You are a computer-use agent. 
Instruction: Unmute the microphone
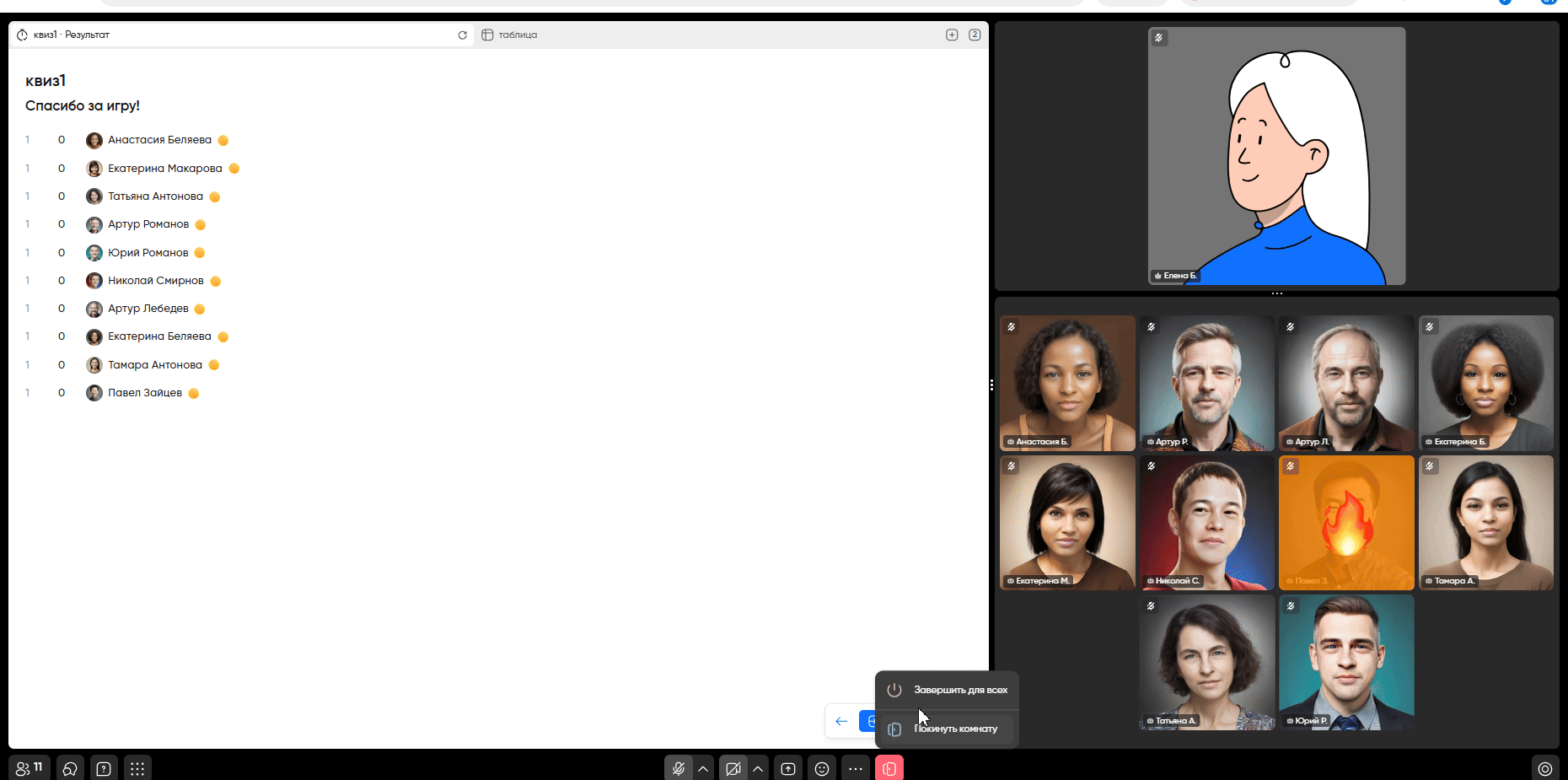(679, 768)
